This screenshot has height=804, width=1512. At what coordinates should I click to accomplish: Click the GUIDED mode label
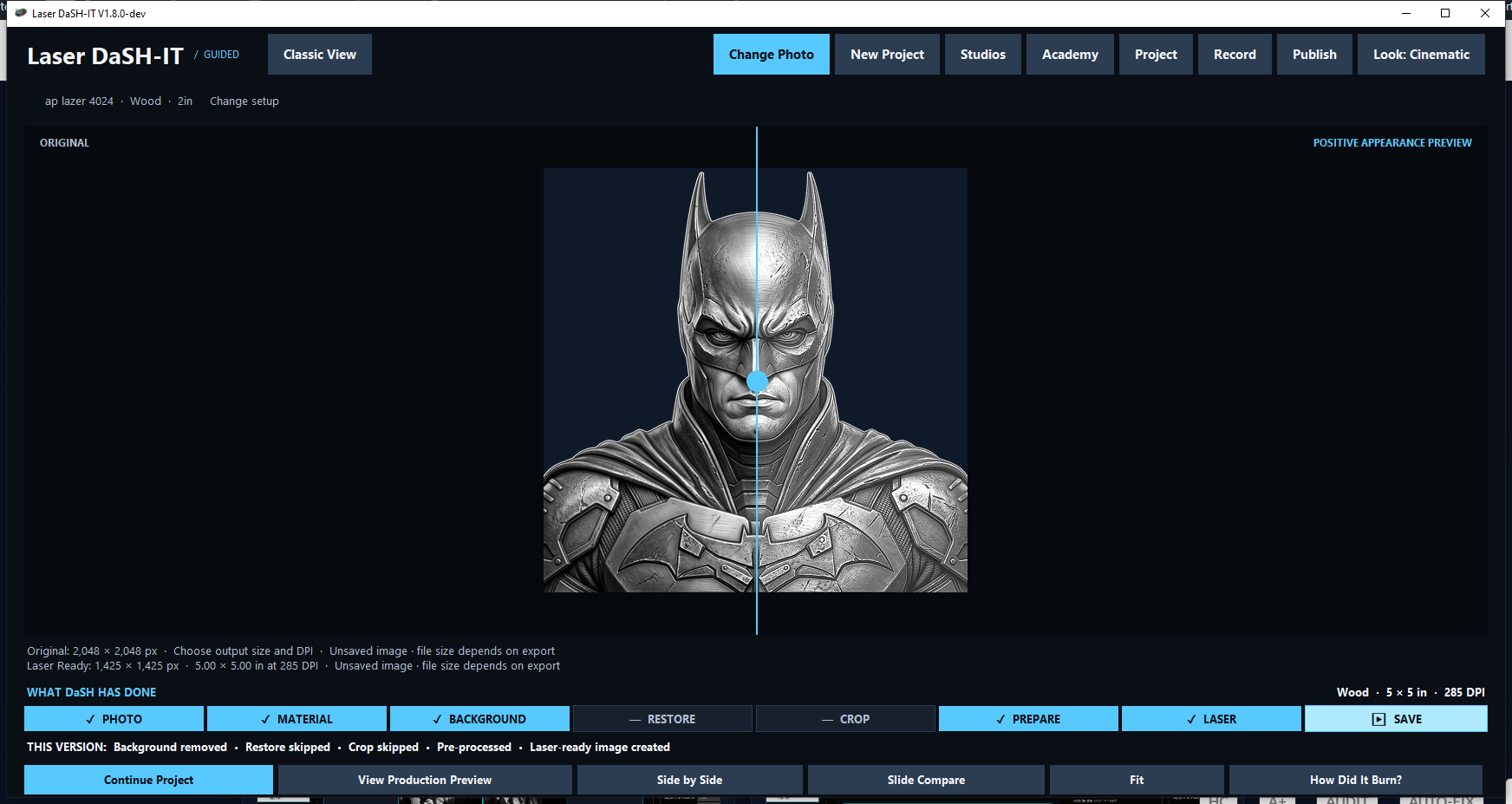click(x=221, y=55)
